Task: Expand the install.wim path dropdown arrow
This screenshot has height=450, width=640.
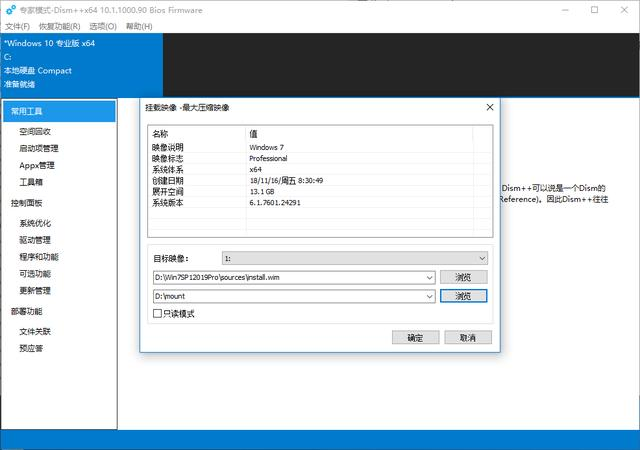Action: pyautogui.click(x=429, y=278)
